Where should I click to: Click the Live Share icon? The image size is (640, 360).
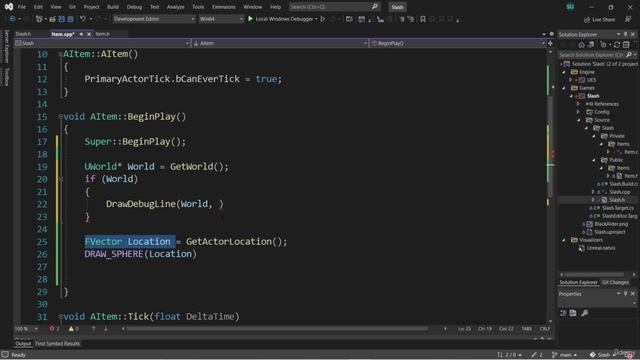tap(587, 20)
